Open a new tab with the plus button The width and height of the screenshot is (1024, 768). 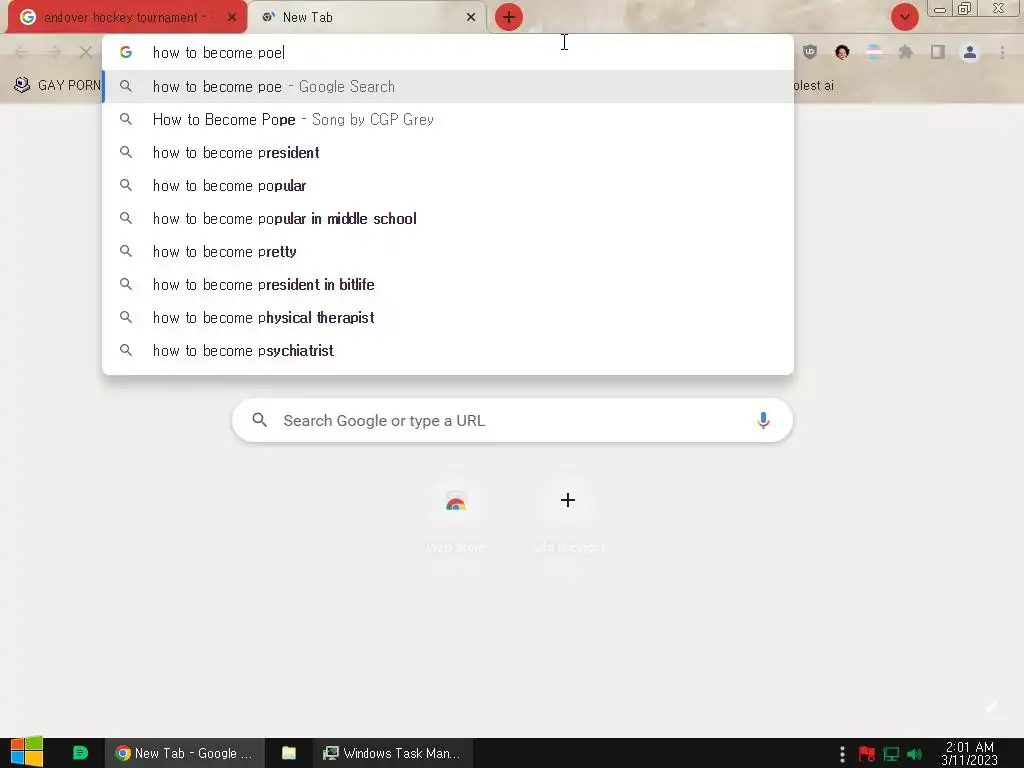(509, 17)
